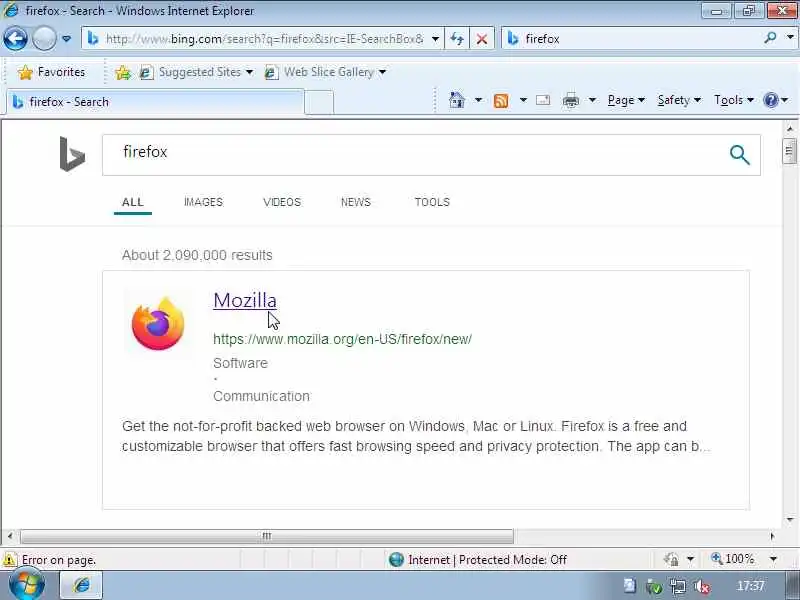Click the Internet zone globe icon

(x=396, y=560)
